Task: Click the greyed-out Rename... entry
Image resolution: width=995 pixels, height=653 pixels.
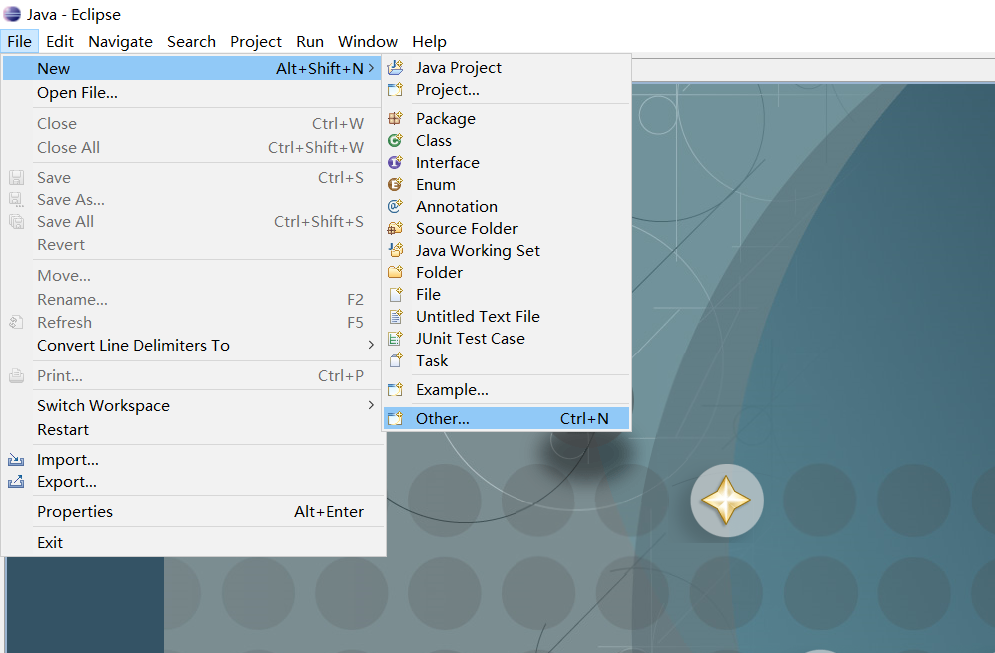Action: tap(194, 299)
